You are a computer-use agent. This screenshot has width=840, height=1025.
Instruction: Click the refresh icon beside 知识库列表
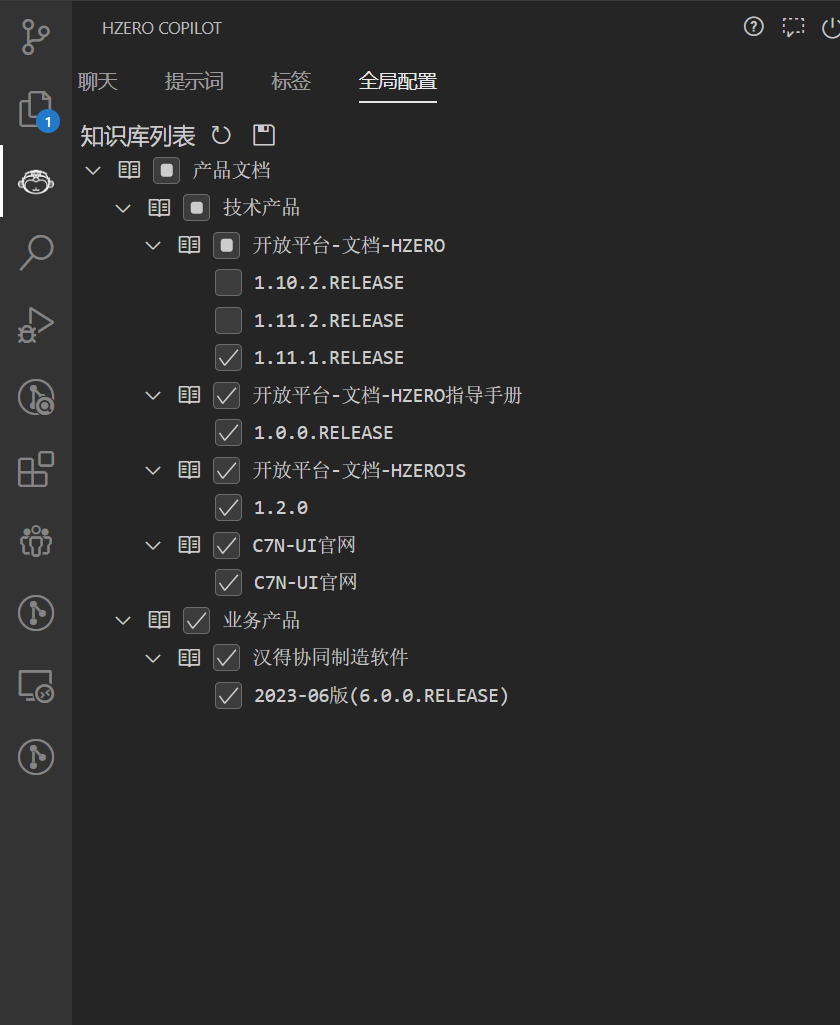click(x=221, y=135)
